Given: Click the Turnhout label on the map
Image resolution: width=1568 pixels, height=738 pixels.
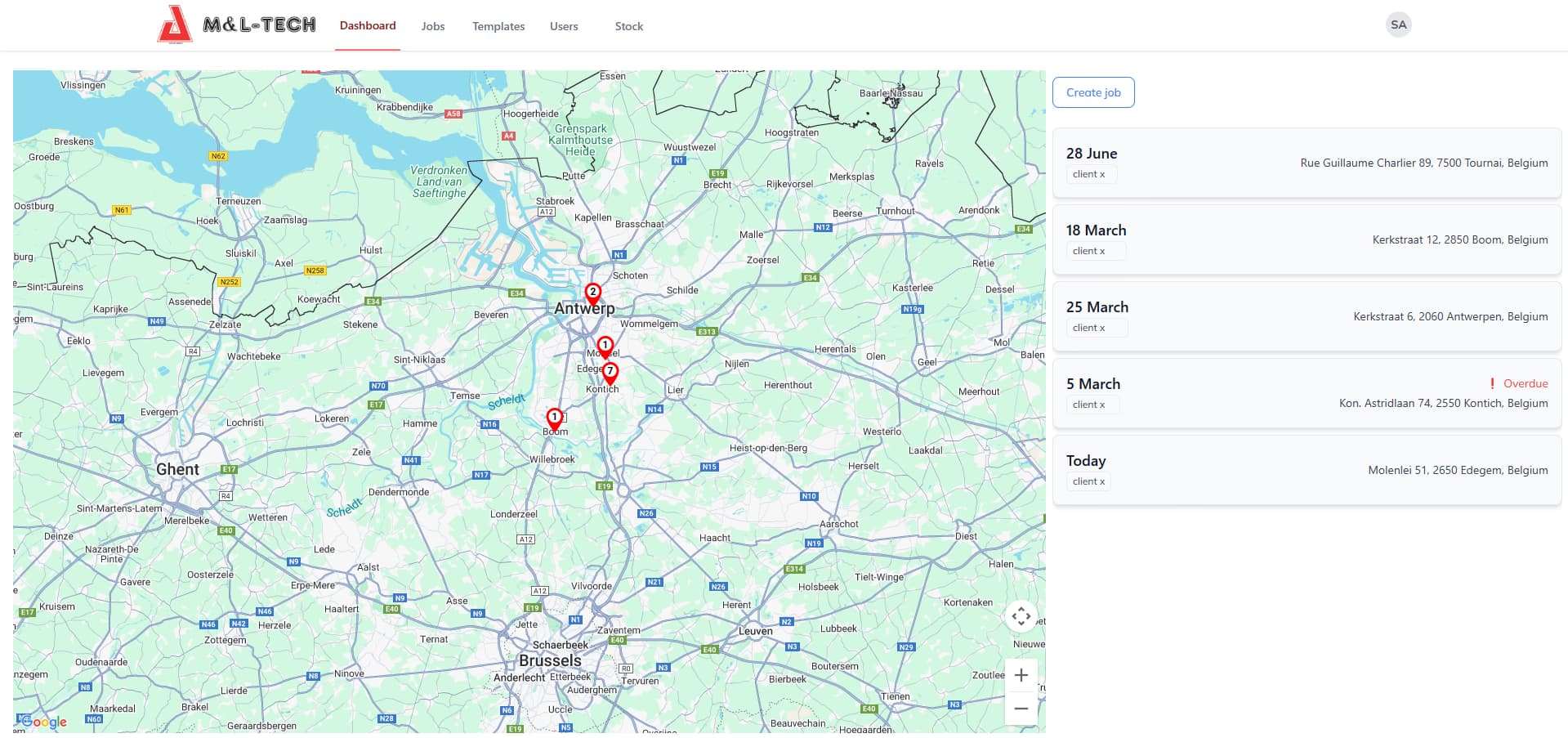Looking at the screenshot, I should click(895, 211).
